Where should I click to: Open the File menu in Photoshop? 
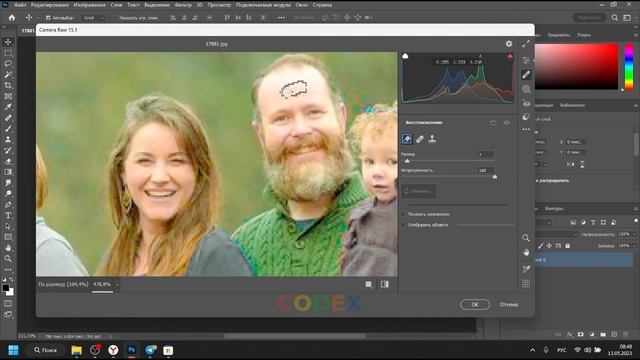pos(20,5)
